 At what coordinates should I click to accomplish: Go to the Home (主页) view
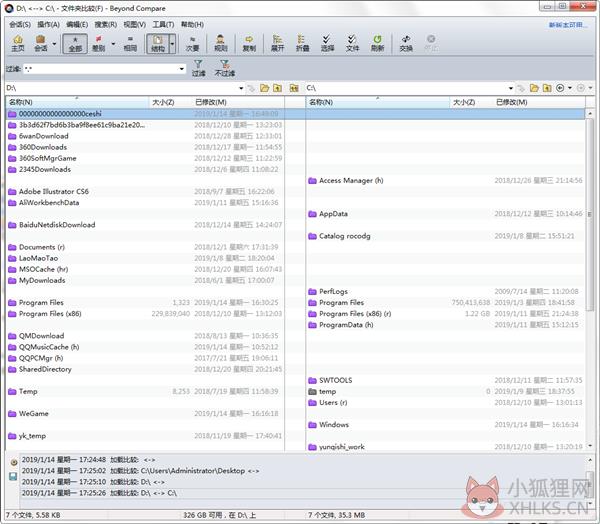pyautogui.click(x=18, y=44)
